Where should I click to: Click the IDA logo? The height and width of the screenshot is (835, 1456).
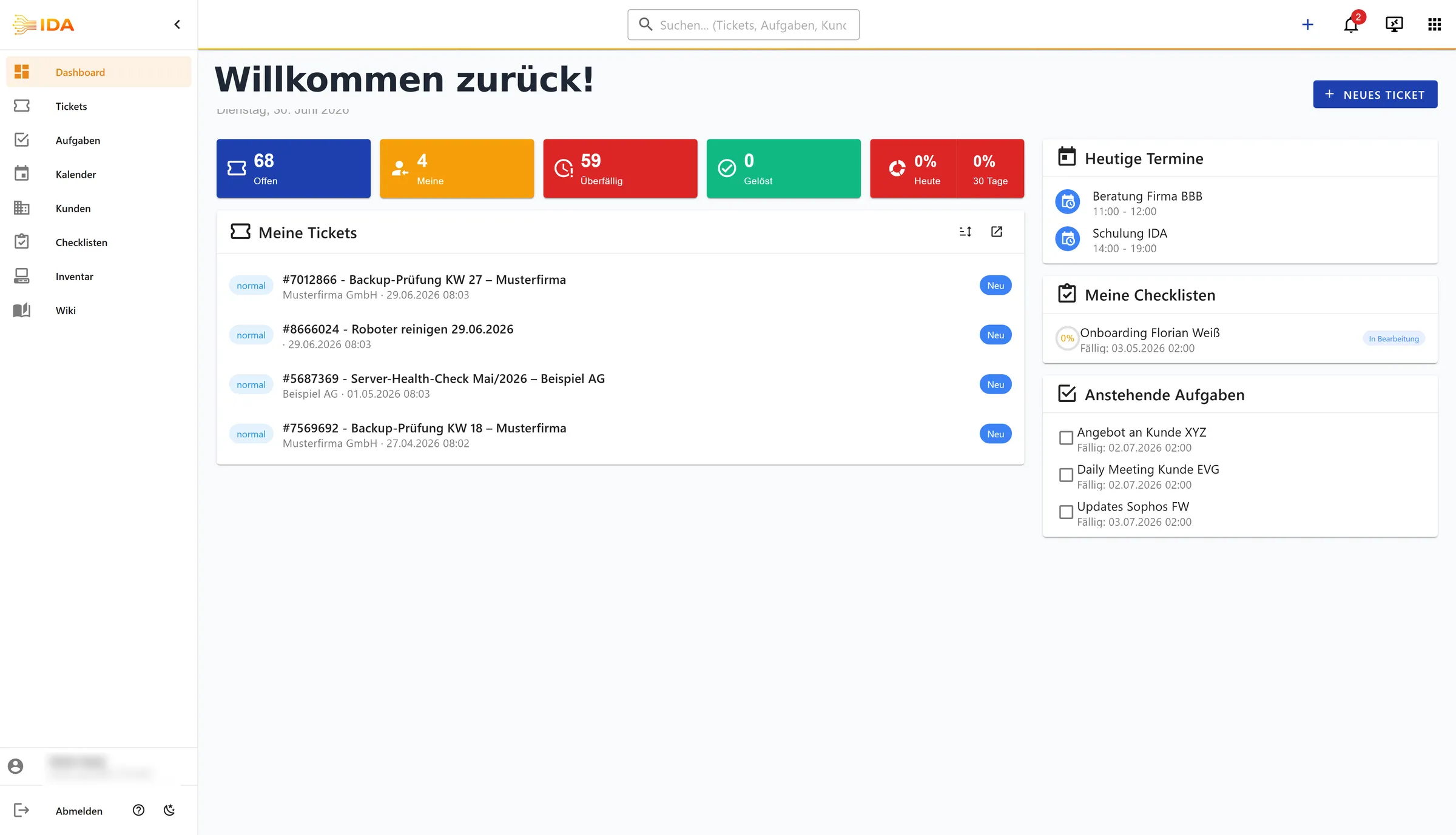pos(43,24)
